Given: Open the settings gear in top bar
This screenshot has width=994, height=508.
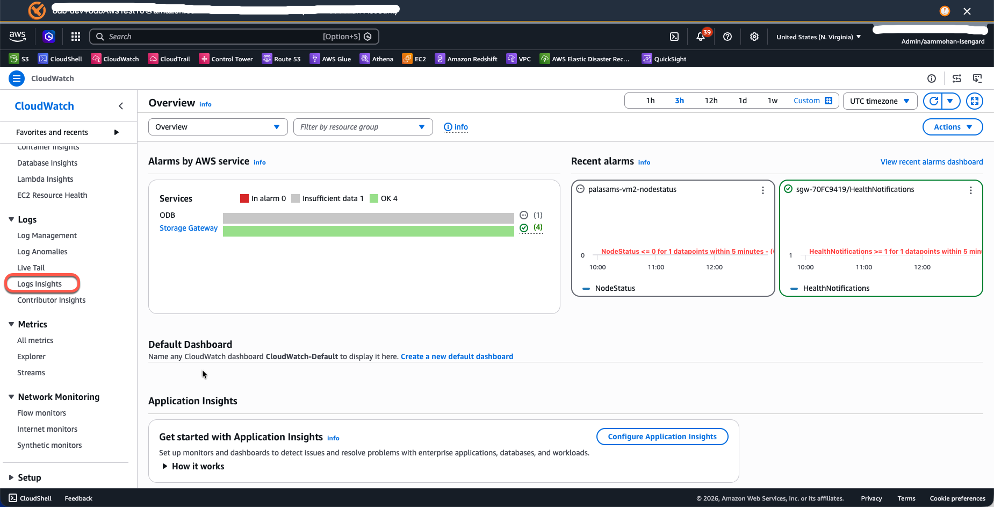Looking at the screenshot, I should click(754, 37).
